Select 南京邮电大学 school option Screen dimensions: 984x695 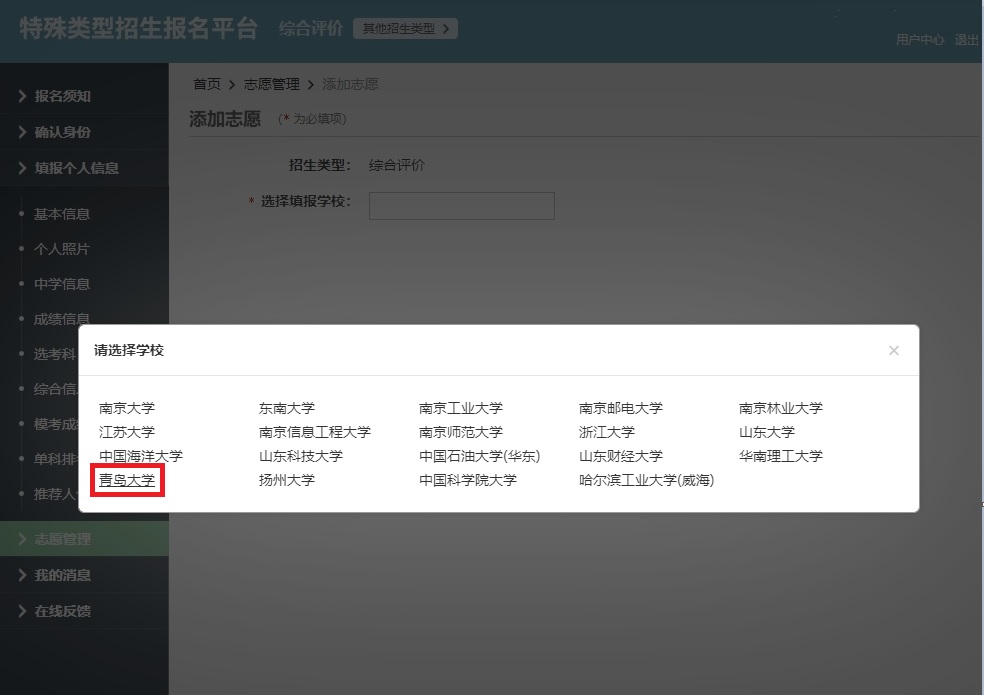(x=621, y=408)
